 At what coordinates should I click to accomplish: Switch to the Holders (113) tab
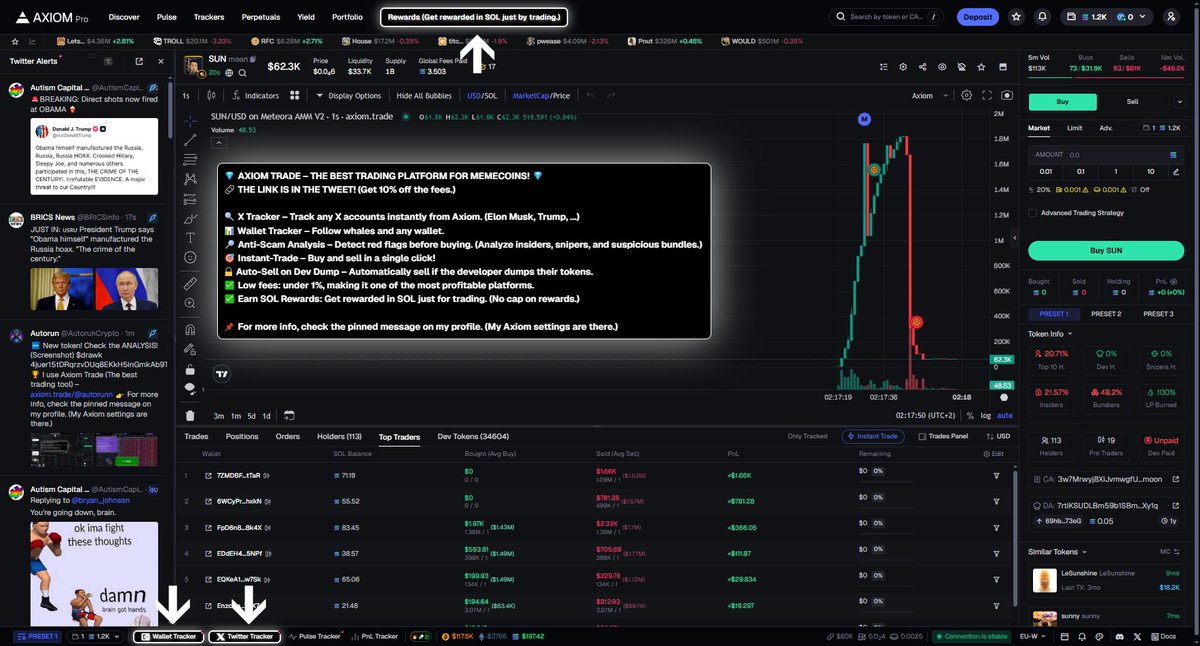tap(339, 436)
